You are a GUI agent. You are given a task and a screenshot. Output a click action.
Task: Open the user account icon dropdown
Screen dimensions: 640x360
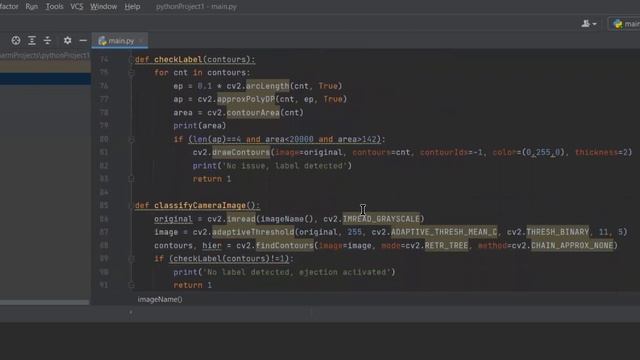coord(589,24)
